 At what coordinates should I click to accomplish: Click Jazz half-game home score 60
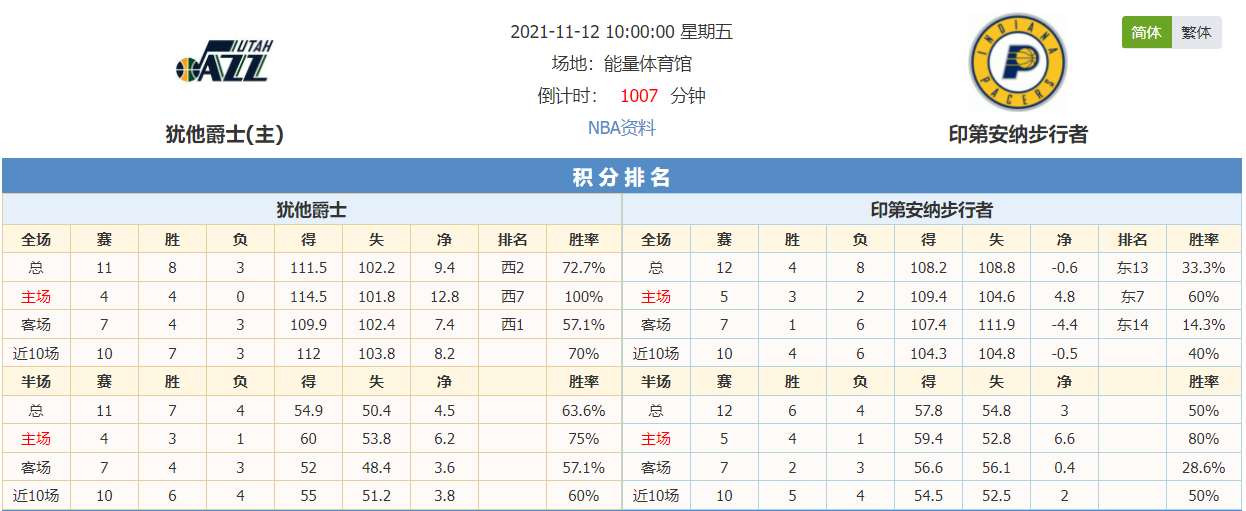click(x=309, y=439)
